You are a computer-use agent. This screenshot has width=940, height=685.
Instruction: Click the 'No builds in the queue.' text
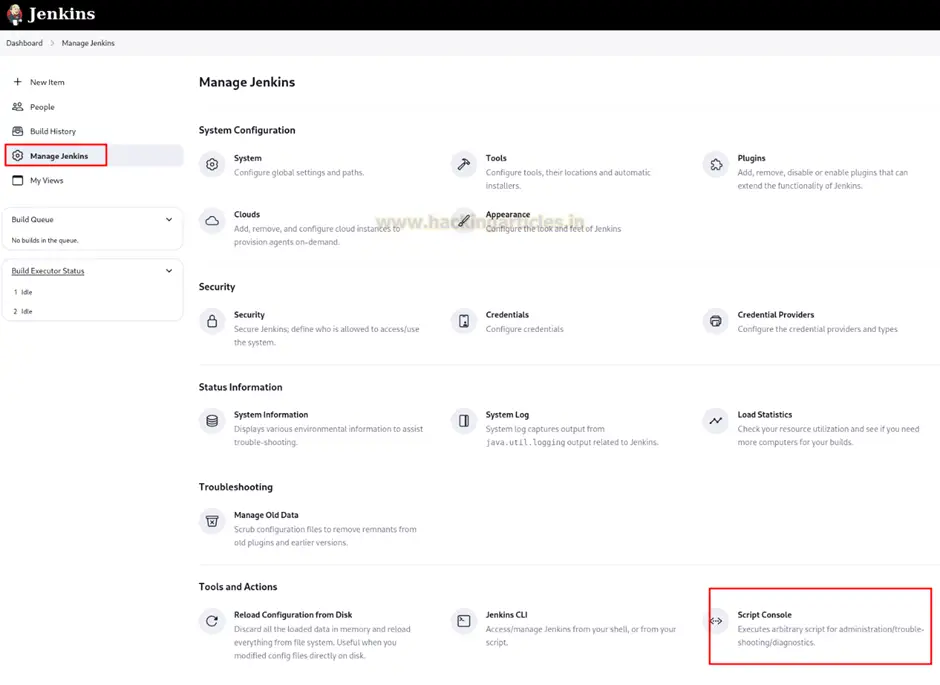coord(45,240)
